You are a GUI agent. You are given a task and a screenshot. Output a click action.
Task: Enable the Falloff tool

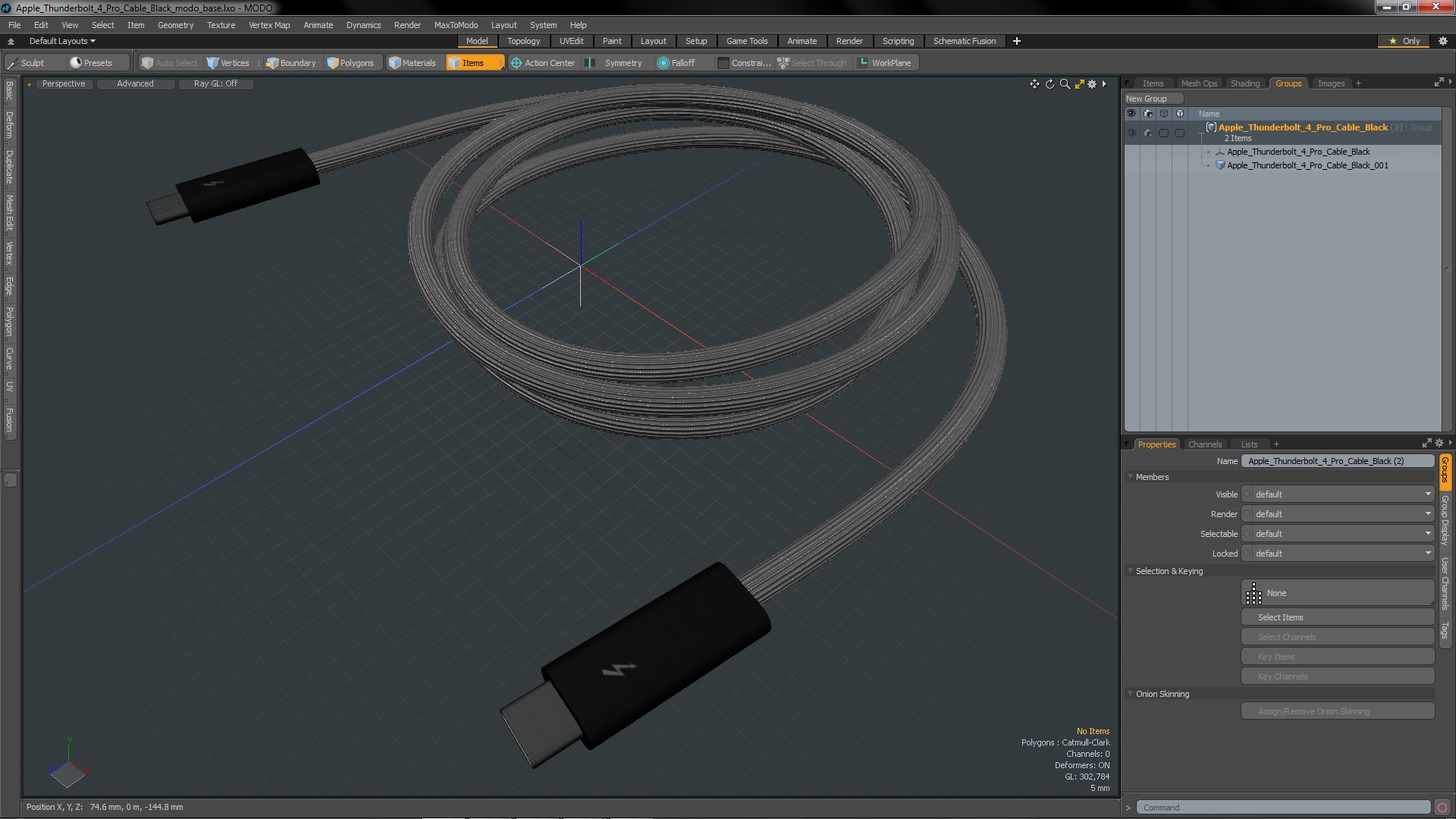point(676,63)
